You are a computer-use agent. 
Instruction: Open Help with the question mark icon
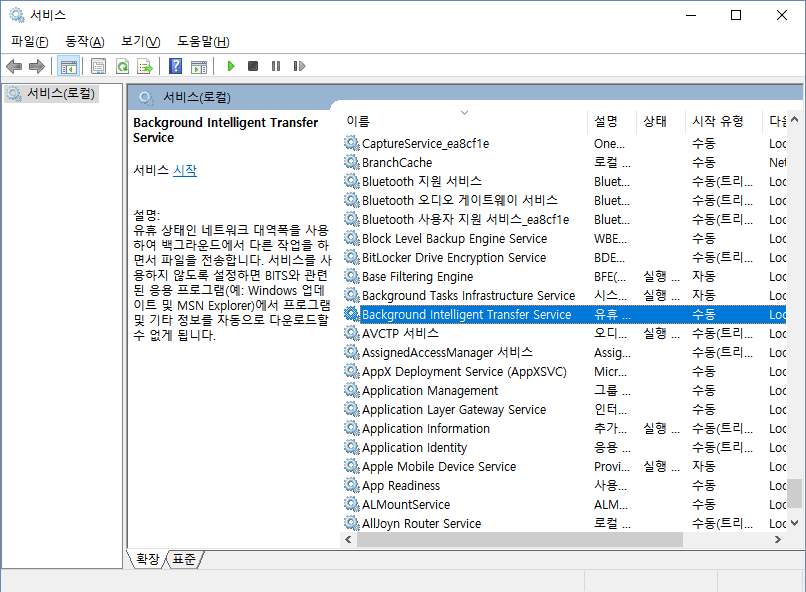(175, 67)
